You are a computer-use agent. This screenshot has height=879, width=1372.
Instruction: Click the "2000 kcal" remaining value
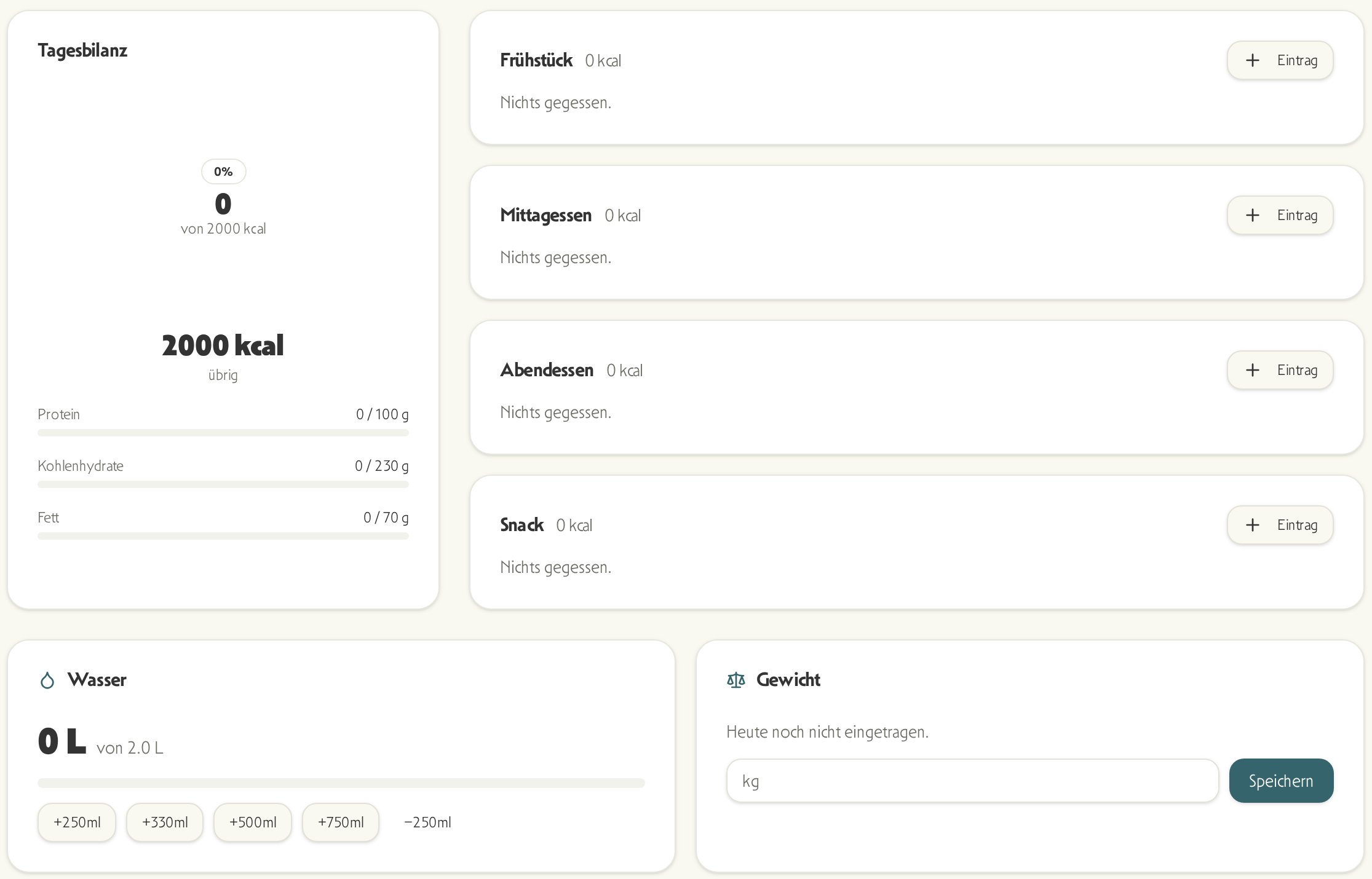[x=223, y=345]
